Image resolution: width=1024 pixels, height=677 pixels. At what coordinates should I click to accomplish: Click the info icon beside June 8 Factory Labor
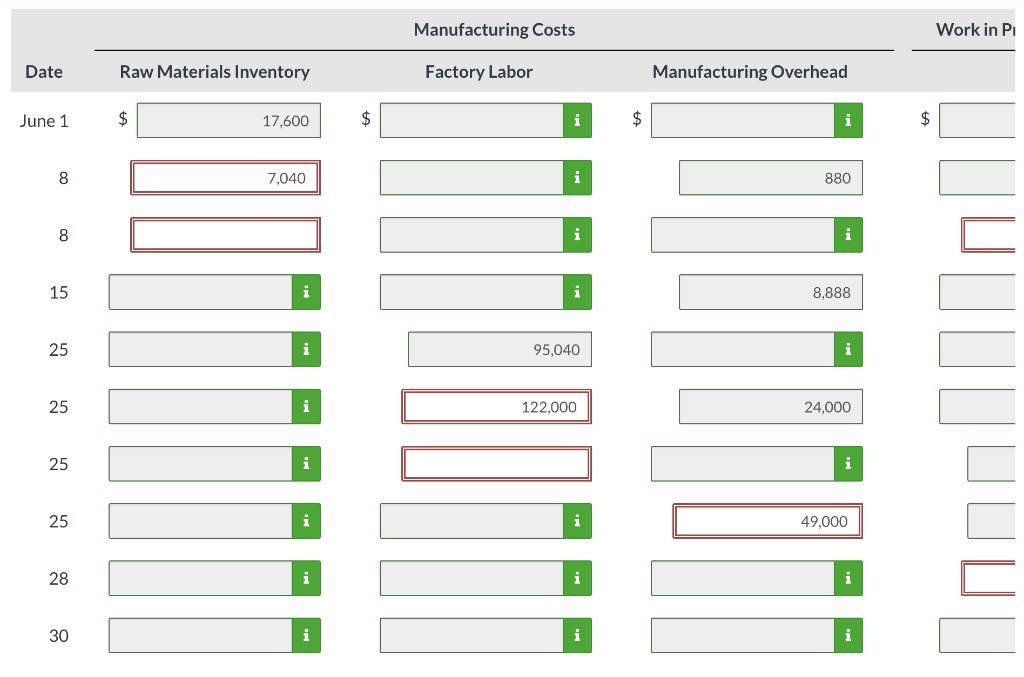point(578,177)
